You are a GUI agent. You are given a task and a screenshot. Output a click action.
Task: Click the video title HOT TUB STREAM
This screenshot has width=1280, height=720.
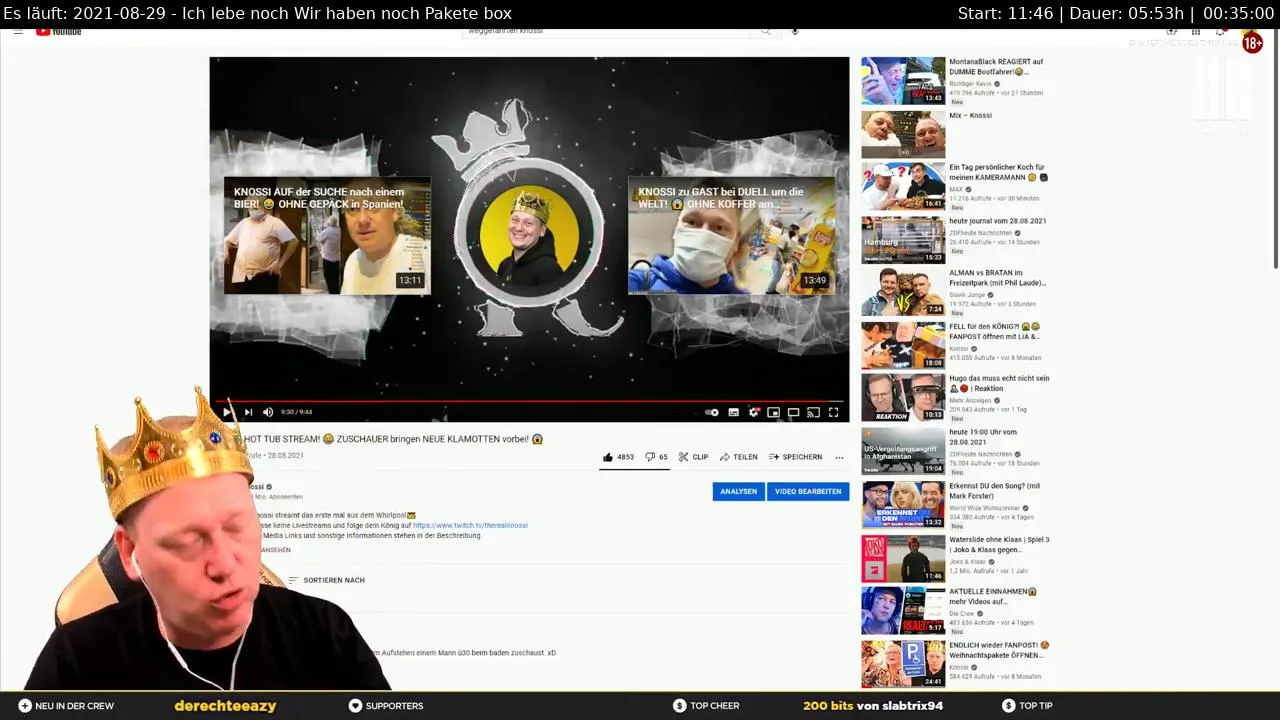click(393, 439)
